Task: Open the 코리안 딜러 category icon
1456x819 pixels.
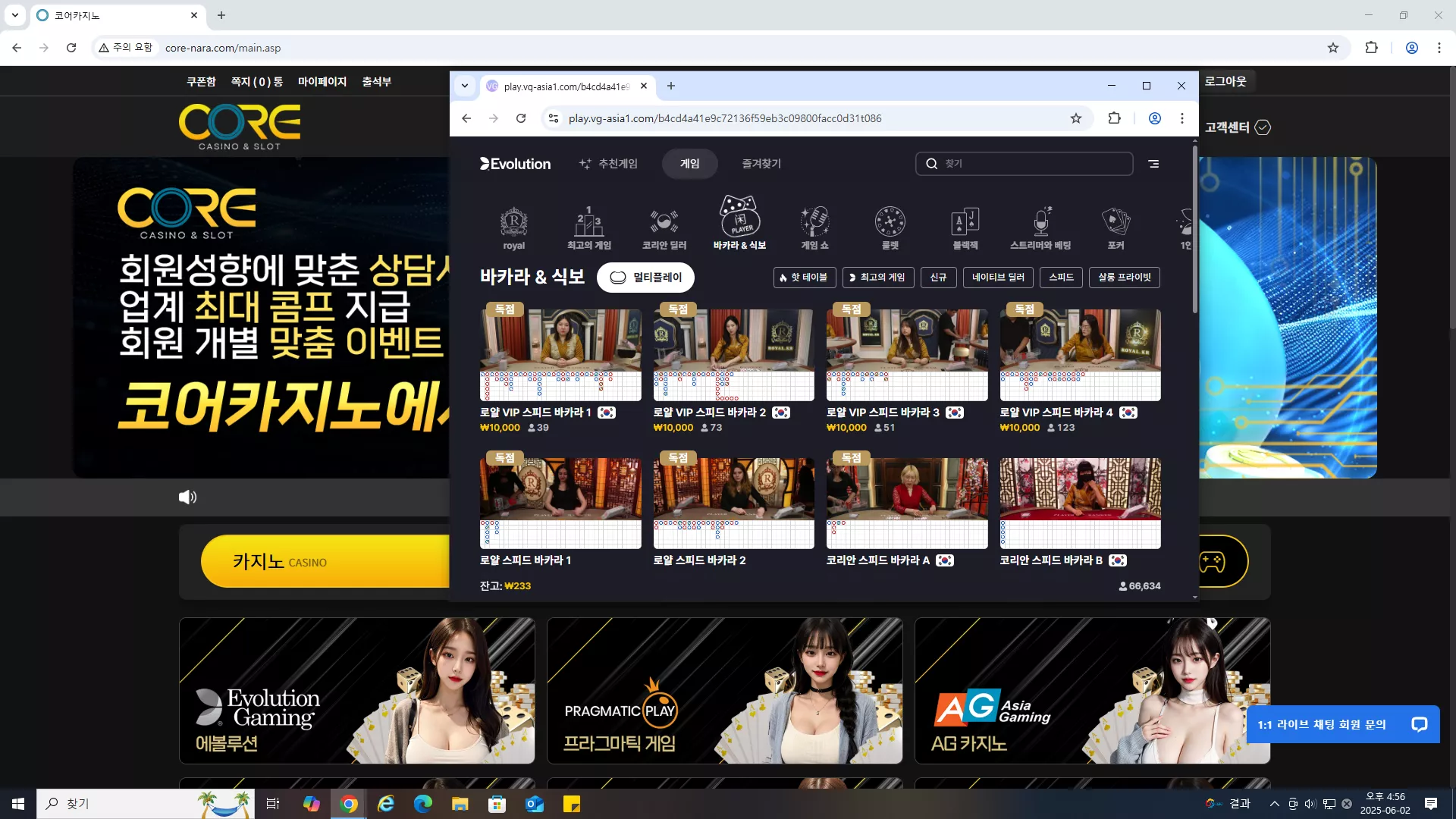Action: (x=664, y=227)
